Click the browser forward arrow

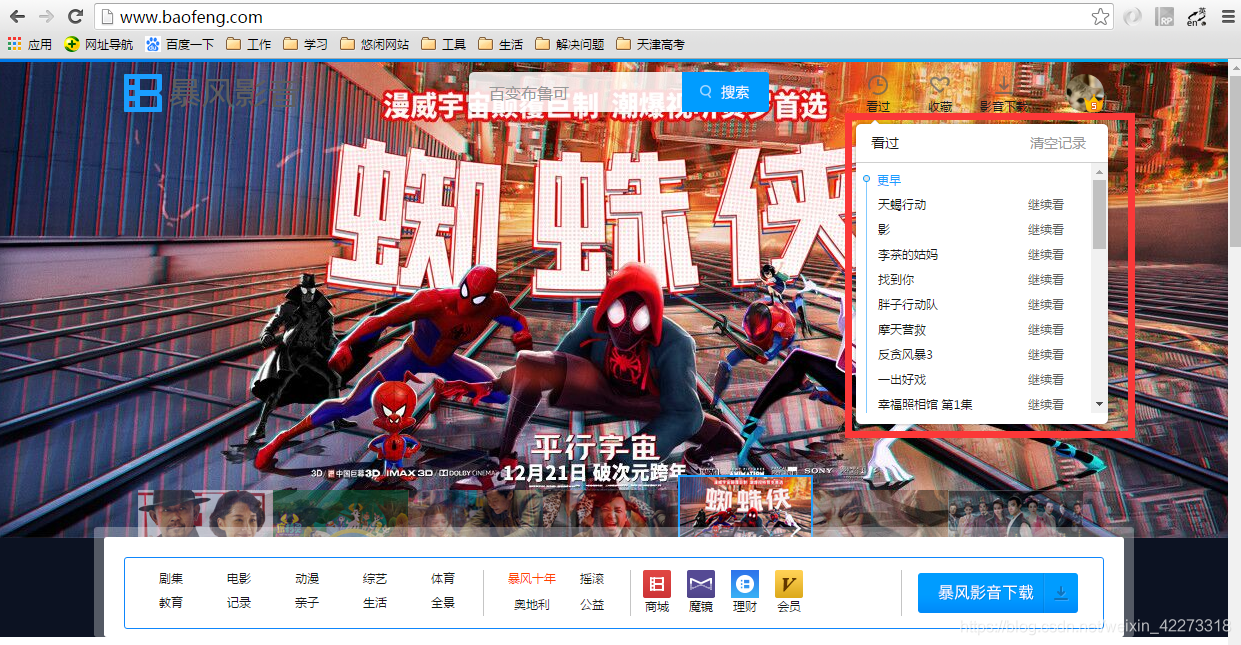46,17
